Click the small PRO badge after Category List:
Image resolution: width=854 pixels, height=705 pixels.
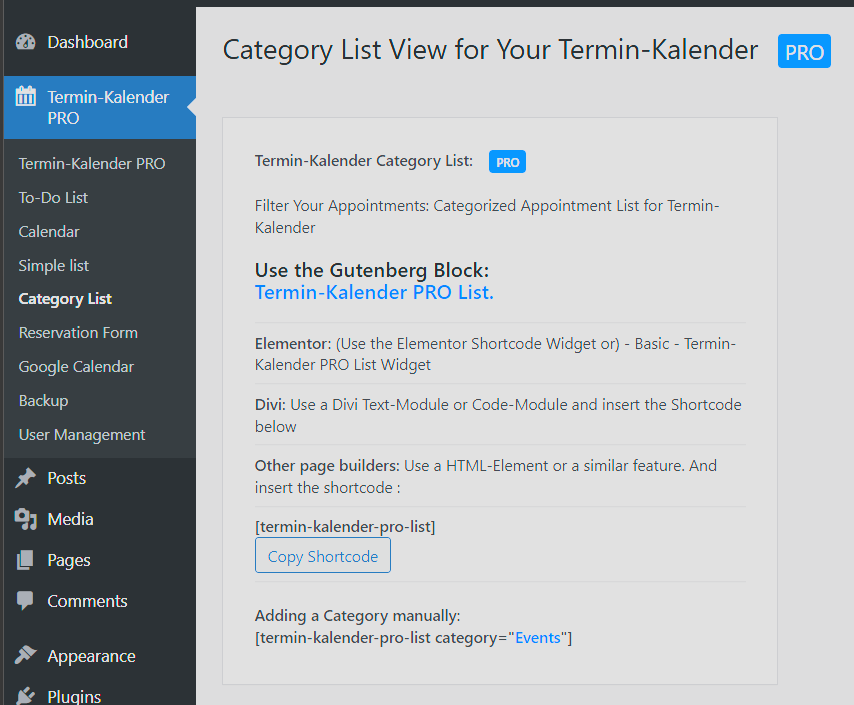pos(507,162)
